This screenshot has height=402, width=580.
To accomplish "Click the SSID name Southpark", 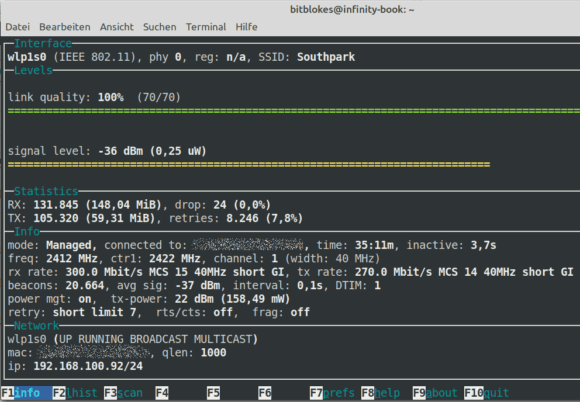I will click(x=326, y=57).
